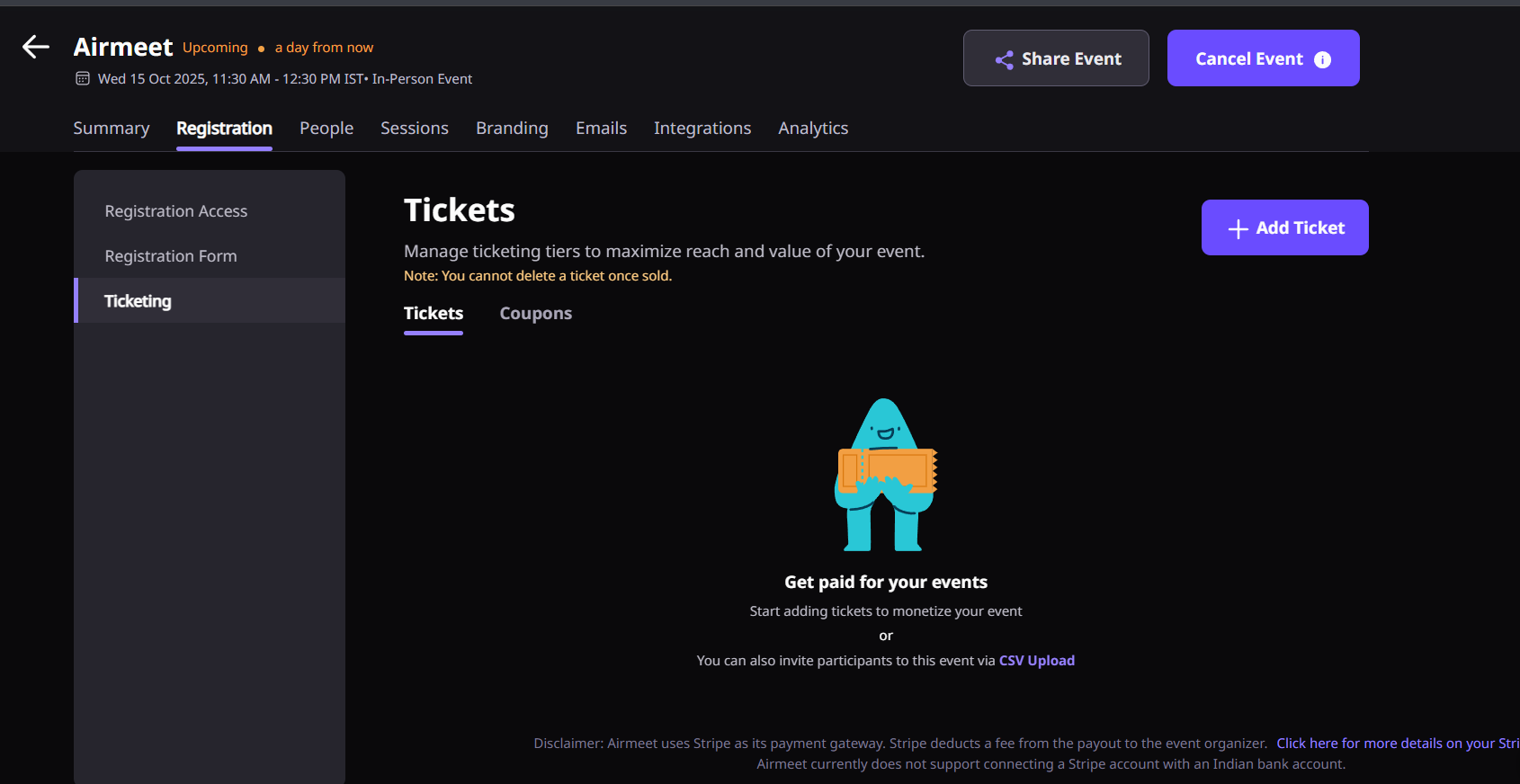The image size is (1520, 784).
Task: Click the back arrow icon
Action: click(36, 47)
